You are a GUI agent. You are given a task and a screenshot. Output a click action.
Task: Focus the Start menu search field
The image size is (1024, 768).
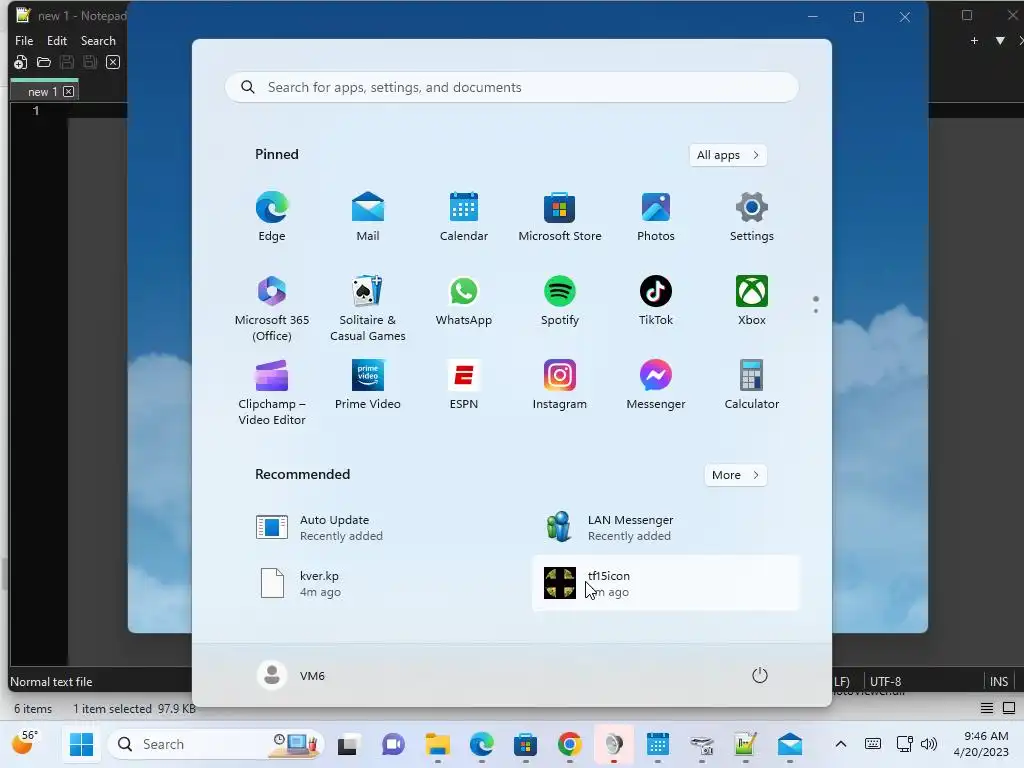point(511,88)
